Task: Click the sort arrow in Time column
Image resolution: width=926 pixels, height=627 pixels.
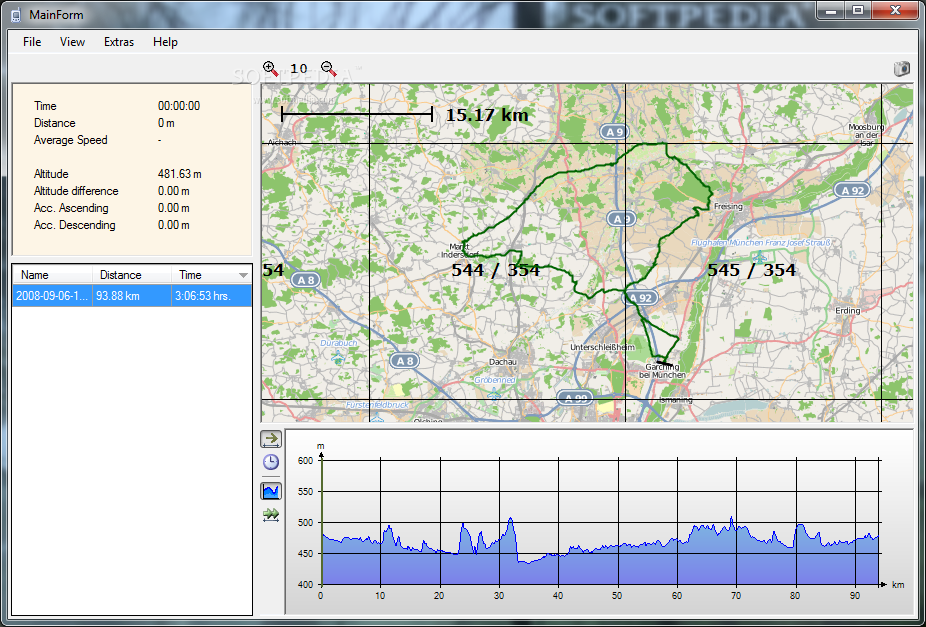Action: point(243,276)
